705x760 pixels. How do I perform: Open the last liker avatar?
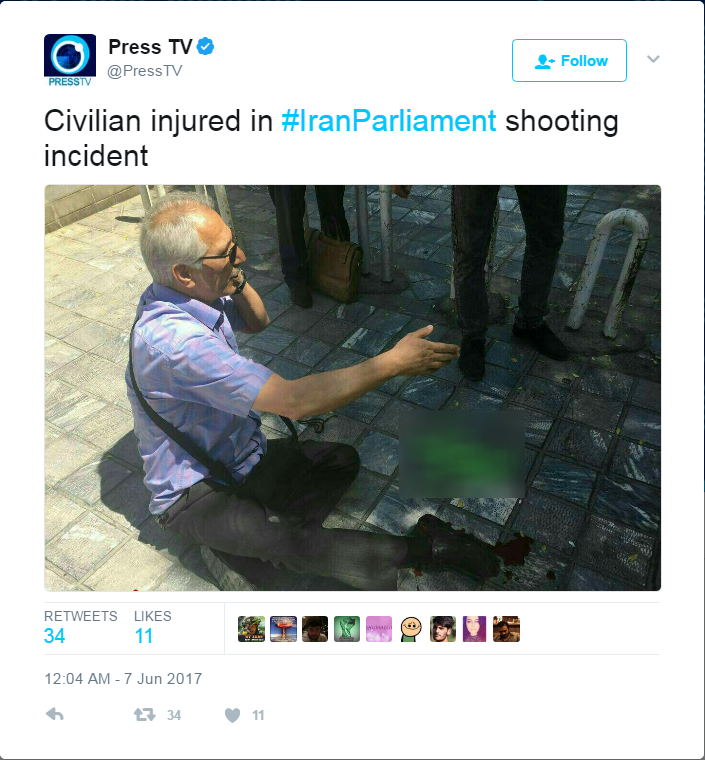coord(506,629)
